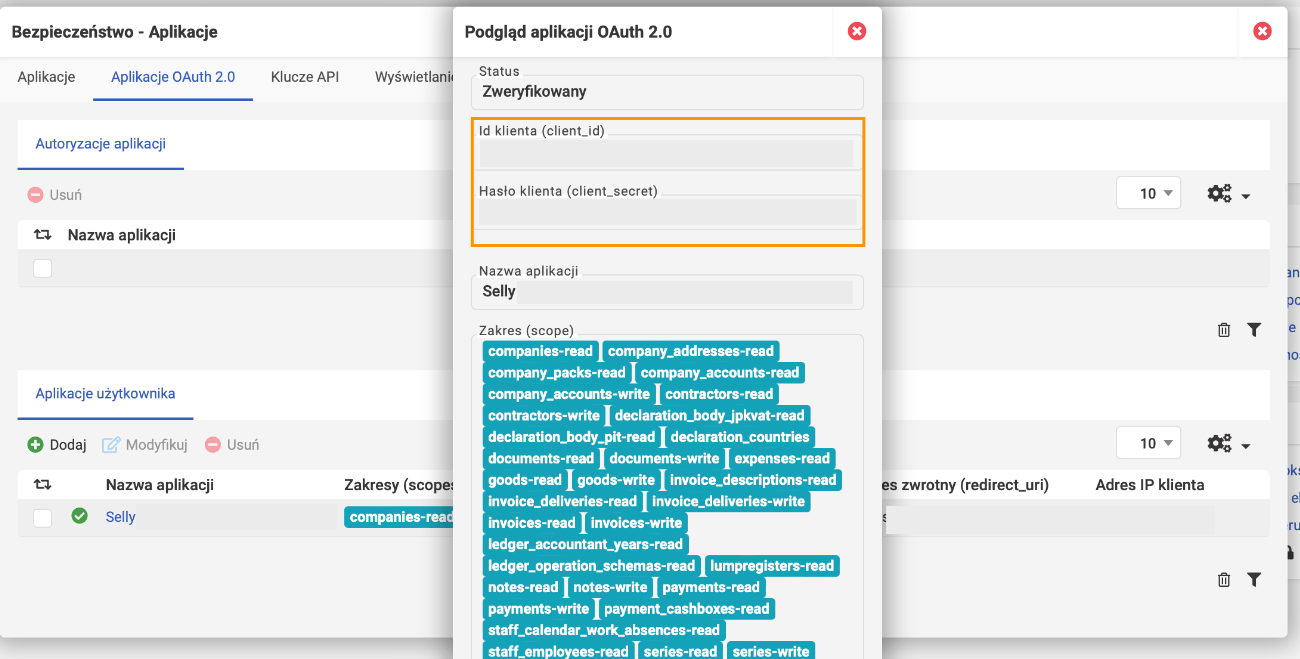Click the reorder arrows icon in Autoryzacje aplikacji header
The height and width of the screenshot is (659, 1300).
42,235
